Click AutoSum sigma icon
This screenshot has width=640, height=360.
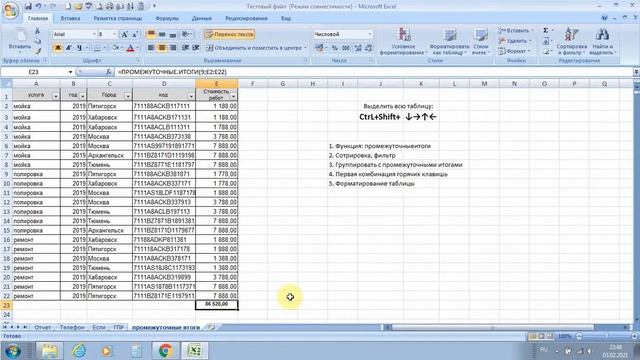546,31
